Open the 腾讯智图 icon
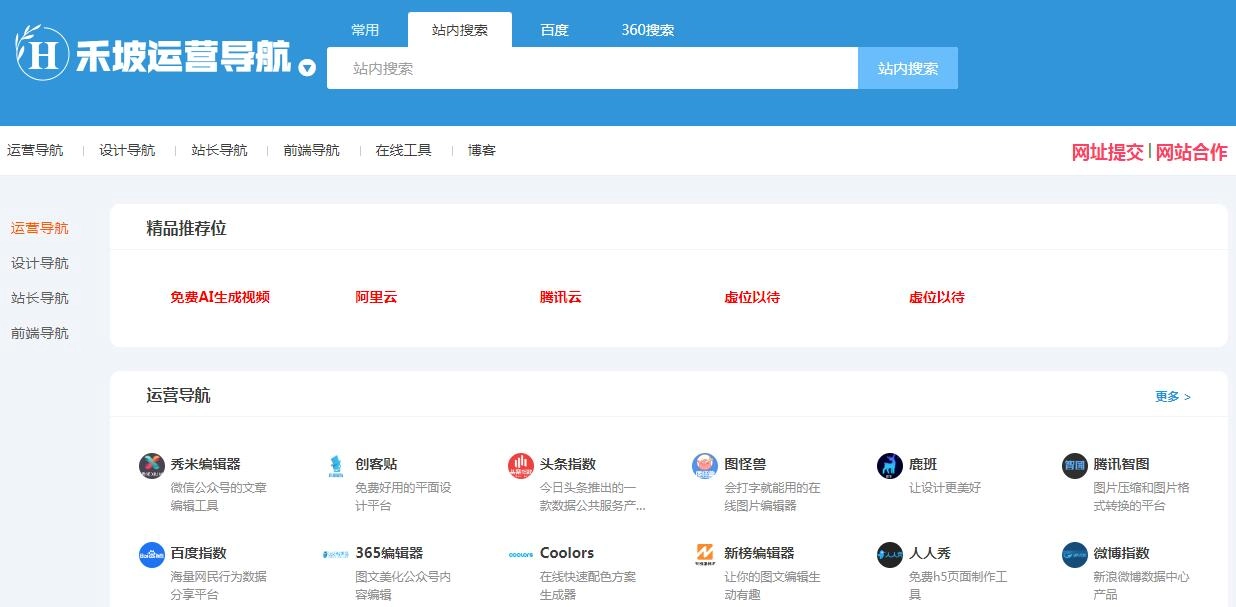 [1074, 464]
